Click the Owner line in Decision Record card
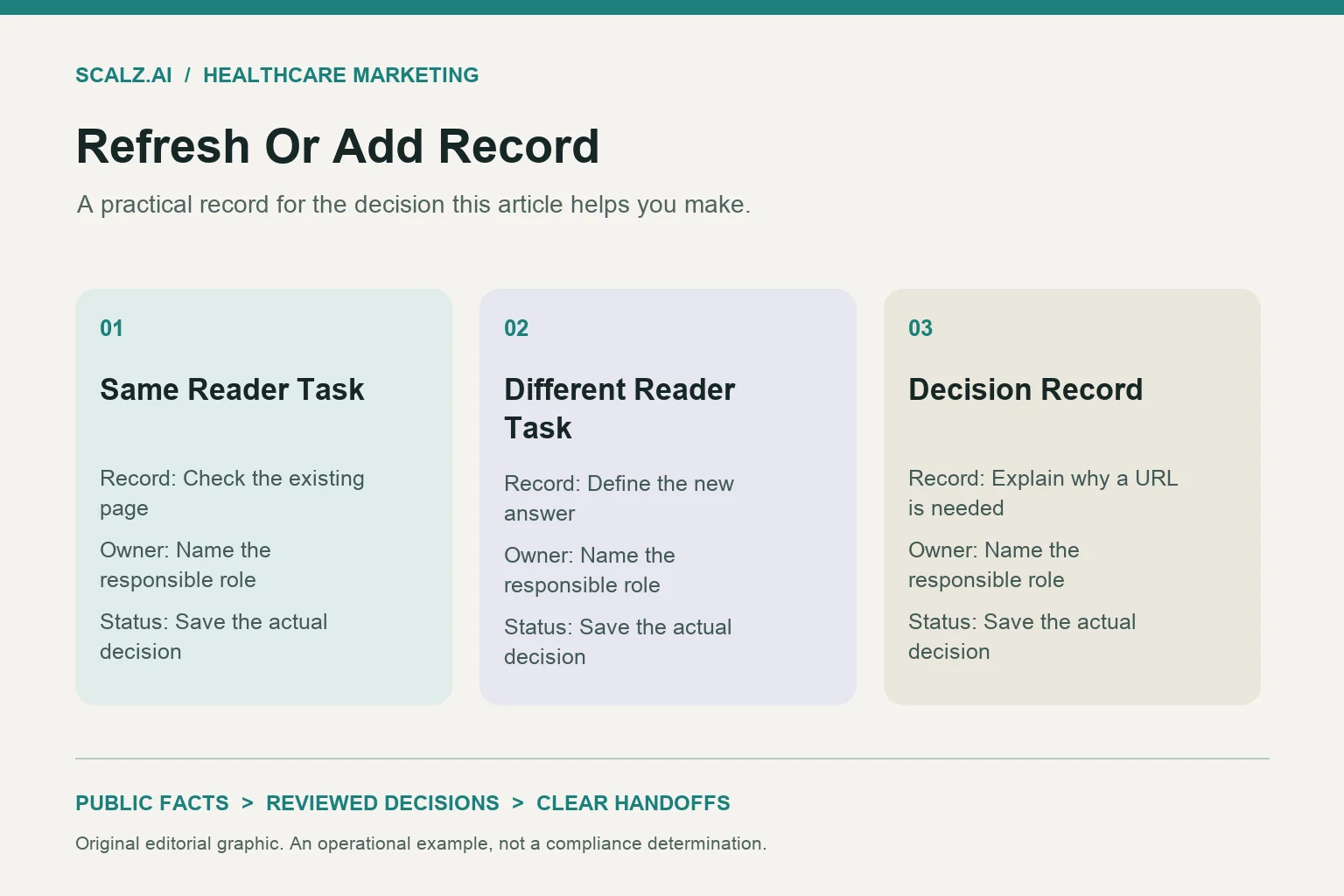This screenshot has width=1344, height=896. (994, 565)
